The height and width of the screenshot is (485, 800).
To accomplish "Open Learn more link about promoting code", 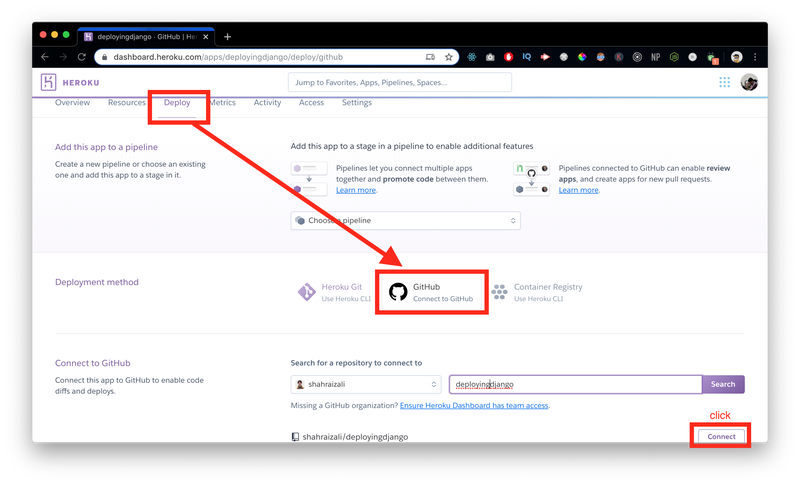I will tap(356, 190).
